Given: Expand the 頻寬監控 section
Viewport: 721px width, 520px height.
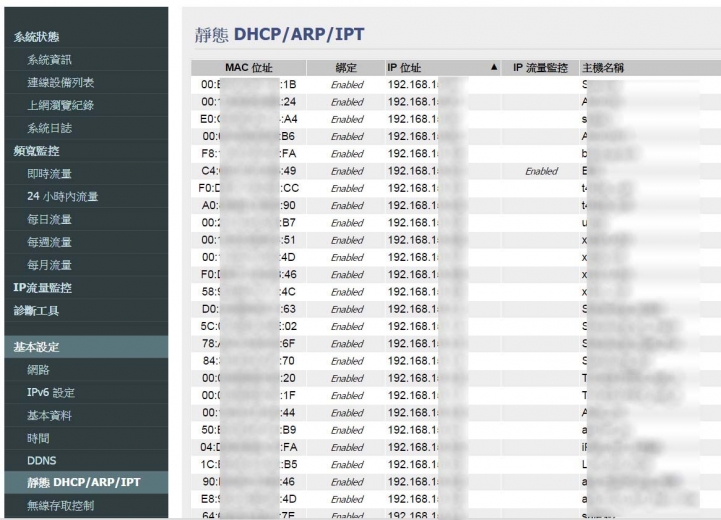Looking at the screenshot, I should click(36, 151).
